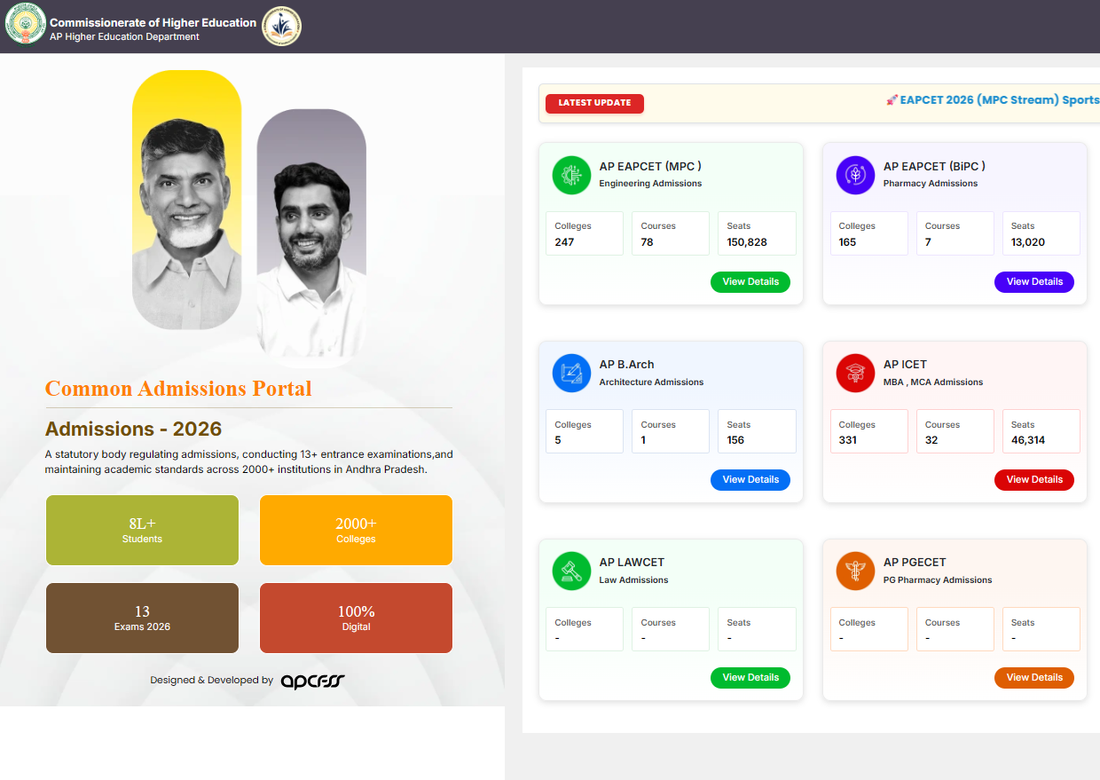
Task: Click the Admissions - 2026 heading
Action: click(x=133, y=429)
